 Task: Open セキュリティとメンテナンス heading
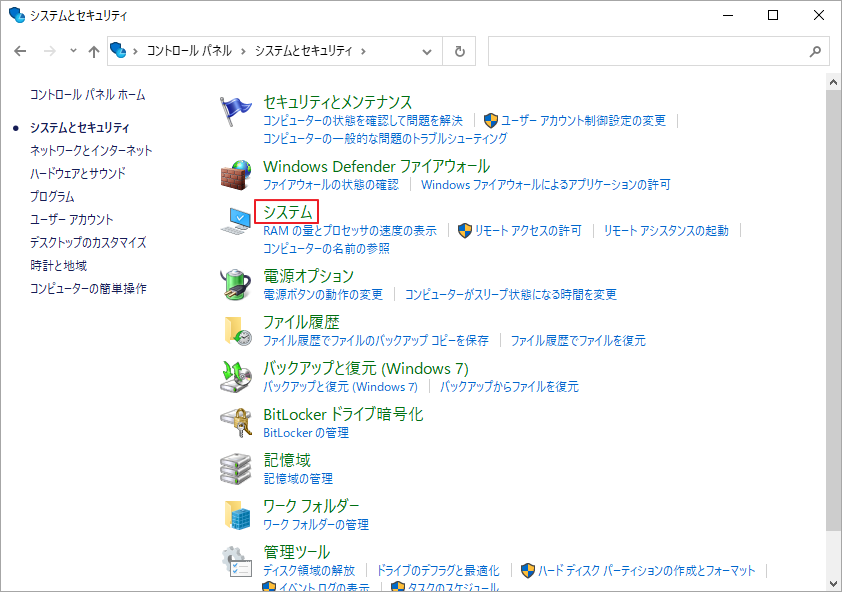(337, 102)
